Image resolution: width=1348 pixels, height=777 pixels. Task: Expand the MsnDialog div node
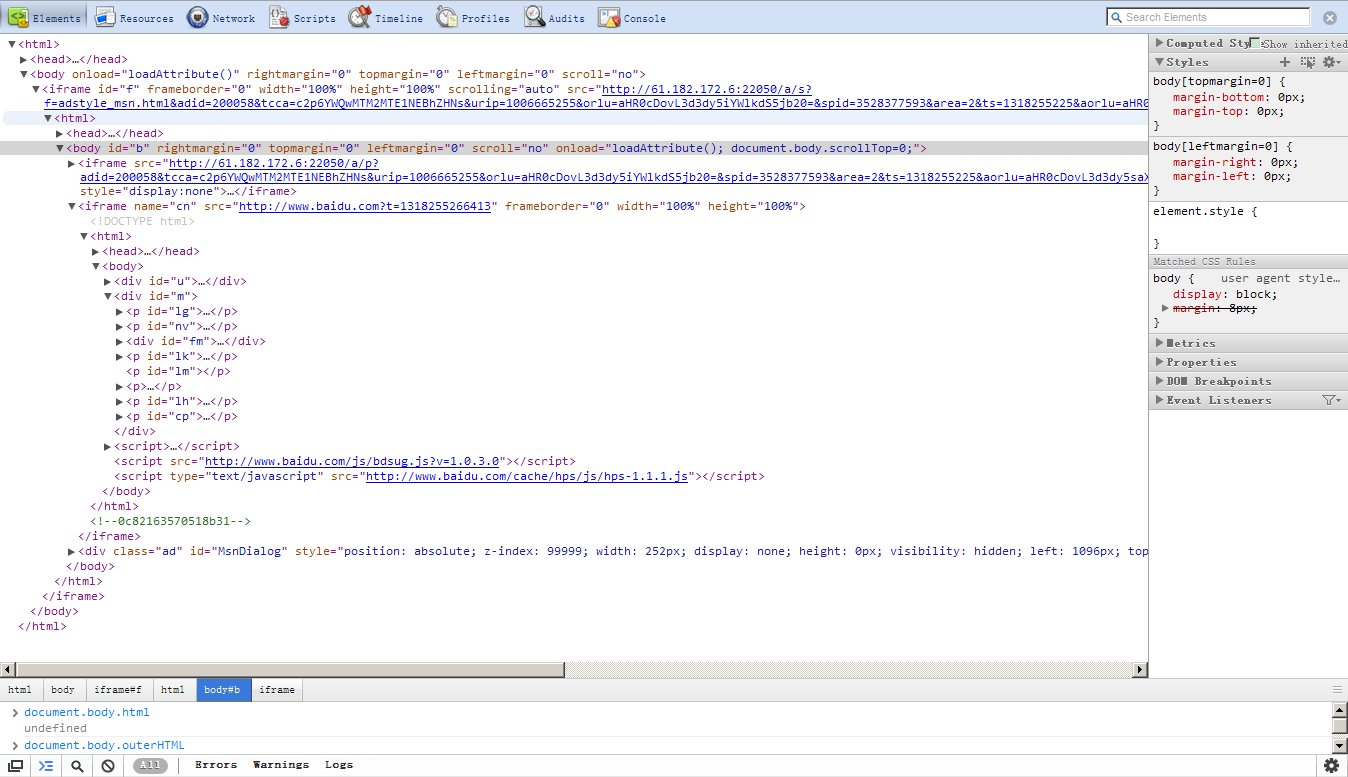(72, 552)
